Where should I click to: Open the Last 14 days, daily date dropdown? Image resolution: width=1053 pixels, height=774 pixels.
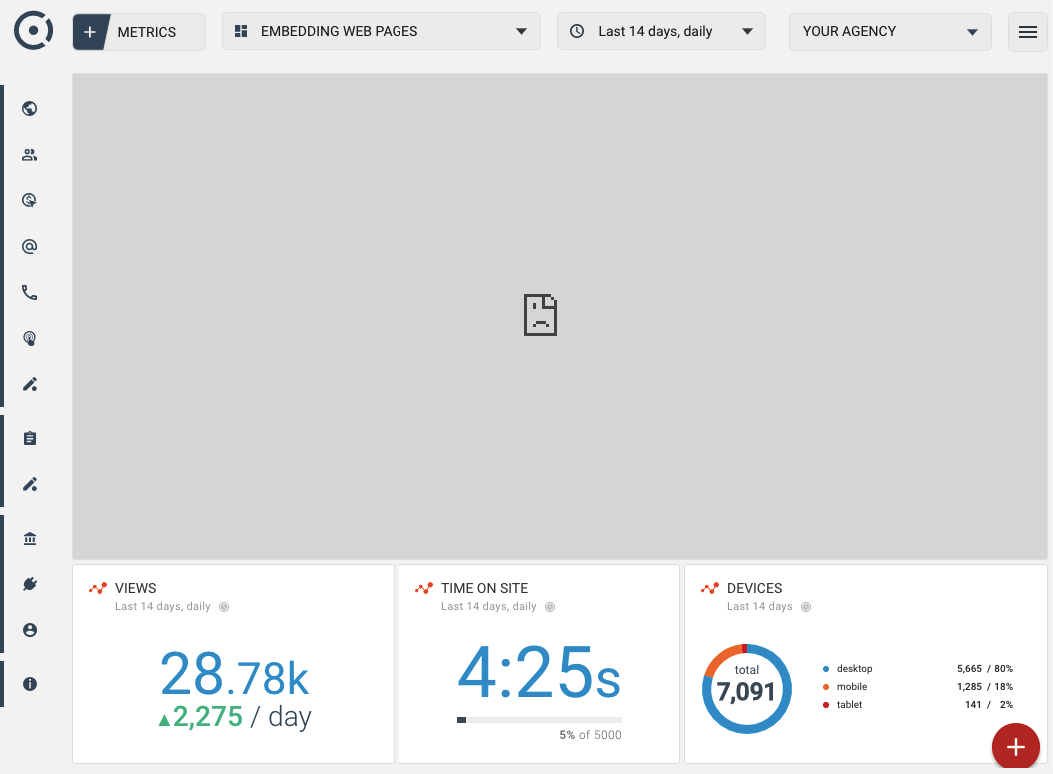click(x=661, y=31)
